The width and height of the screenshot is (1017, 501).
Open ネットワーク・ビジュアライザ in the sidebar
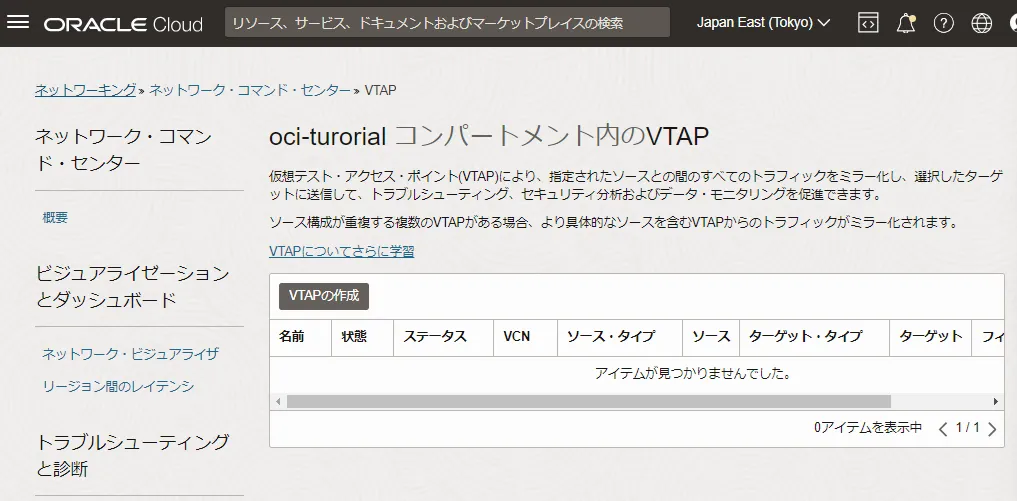click(x=130, y=354)
